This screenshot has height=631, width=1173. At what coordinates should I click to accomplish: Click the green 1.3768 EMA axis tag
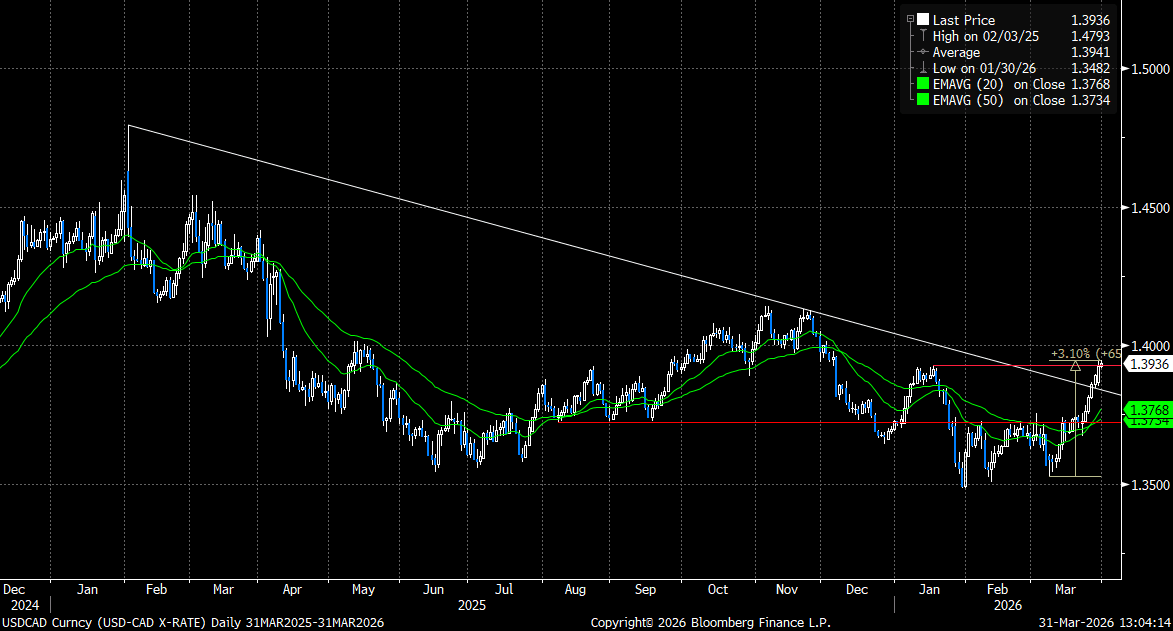click(x=1148, y=410)
